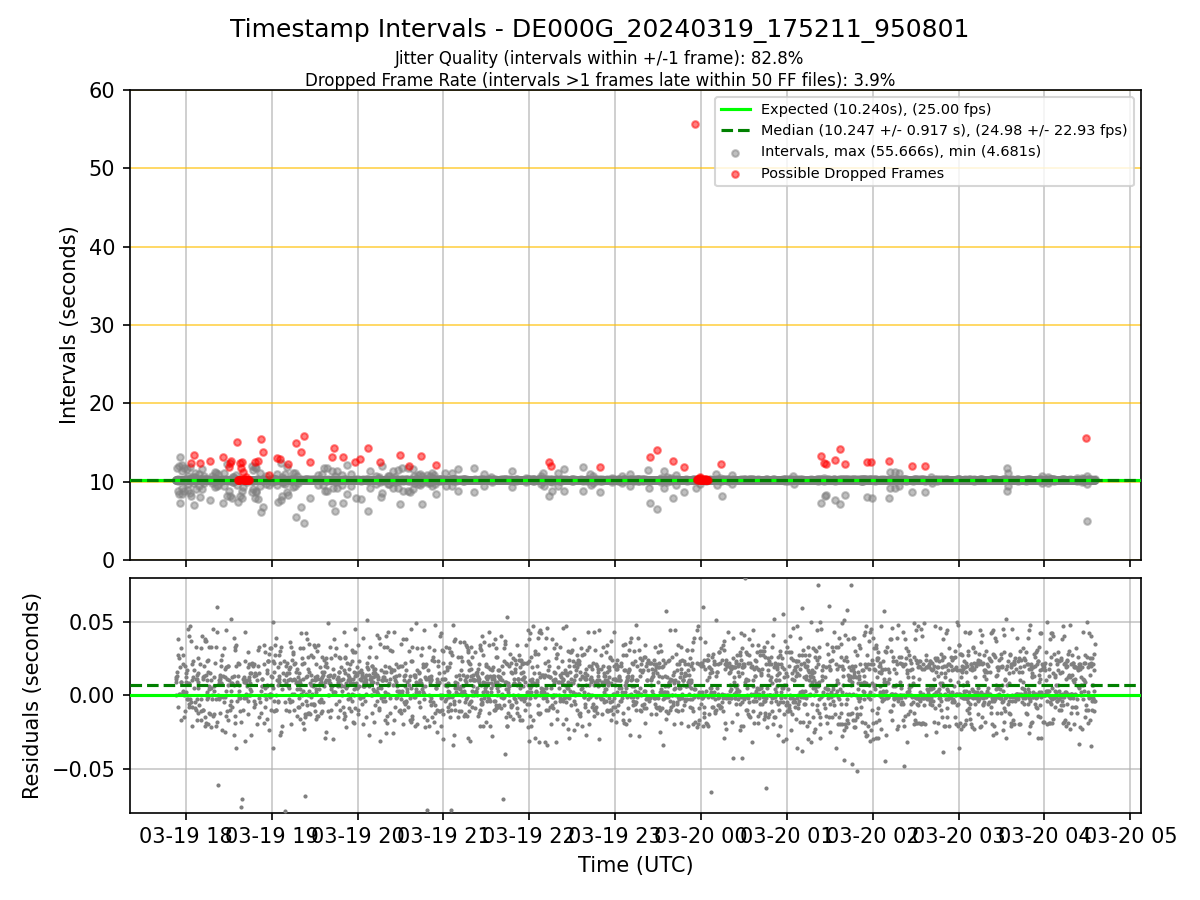The height and width of the screenshot is (900, 1200).
Task: Click the solid green line sample in legend
Action: click(x=735, y=109)
